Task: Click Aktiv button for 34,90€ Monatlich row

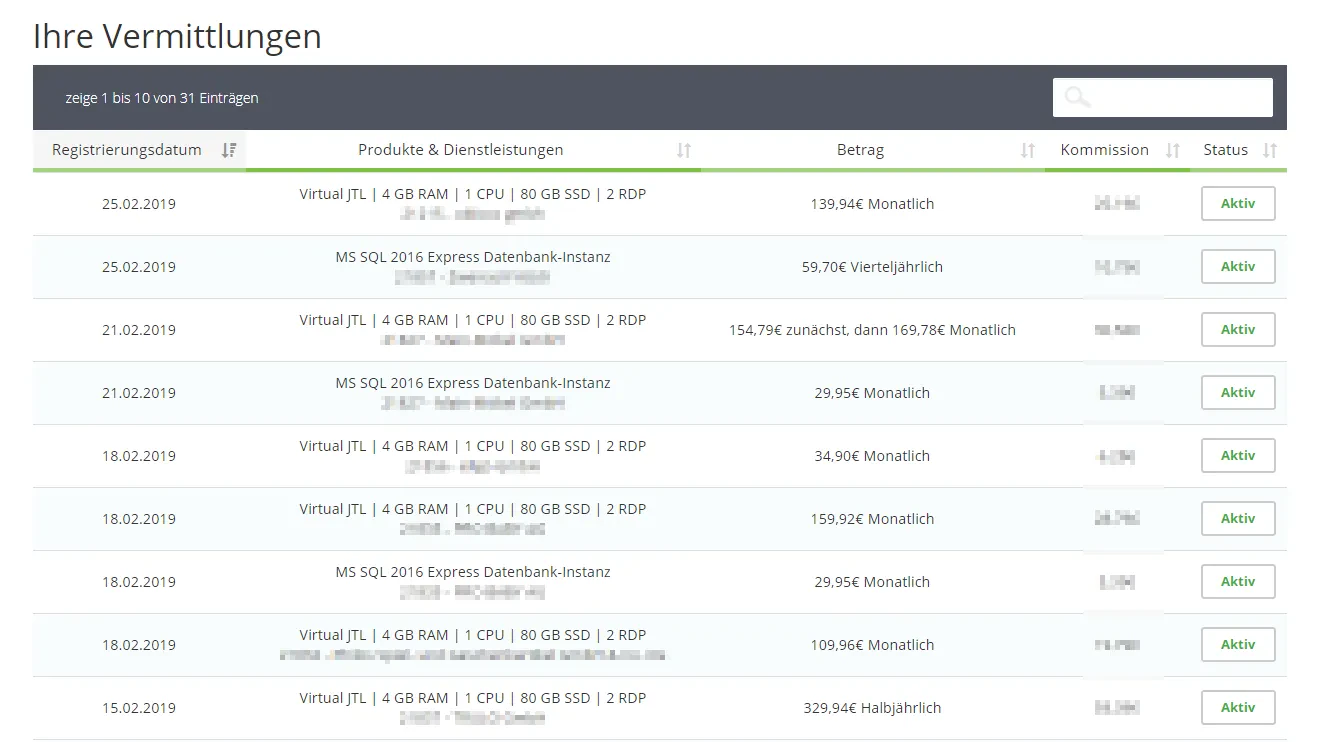Action: [1238, 456]
